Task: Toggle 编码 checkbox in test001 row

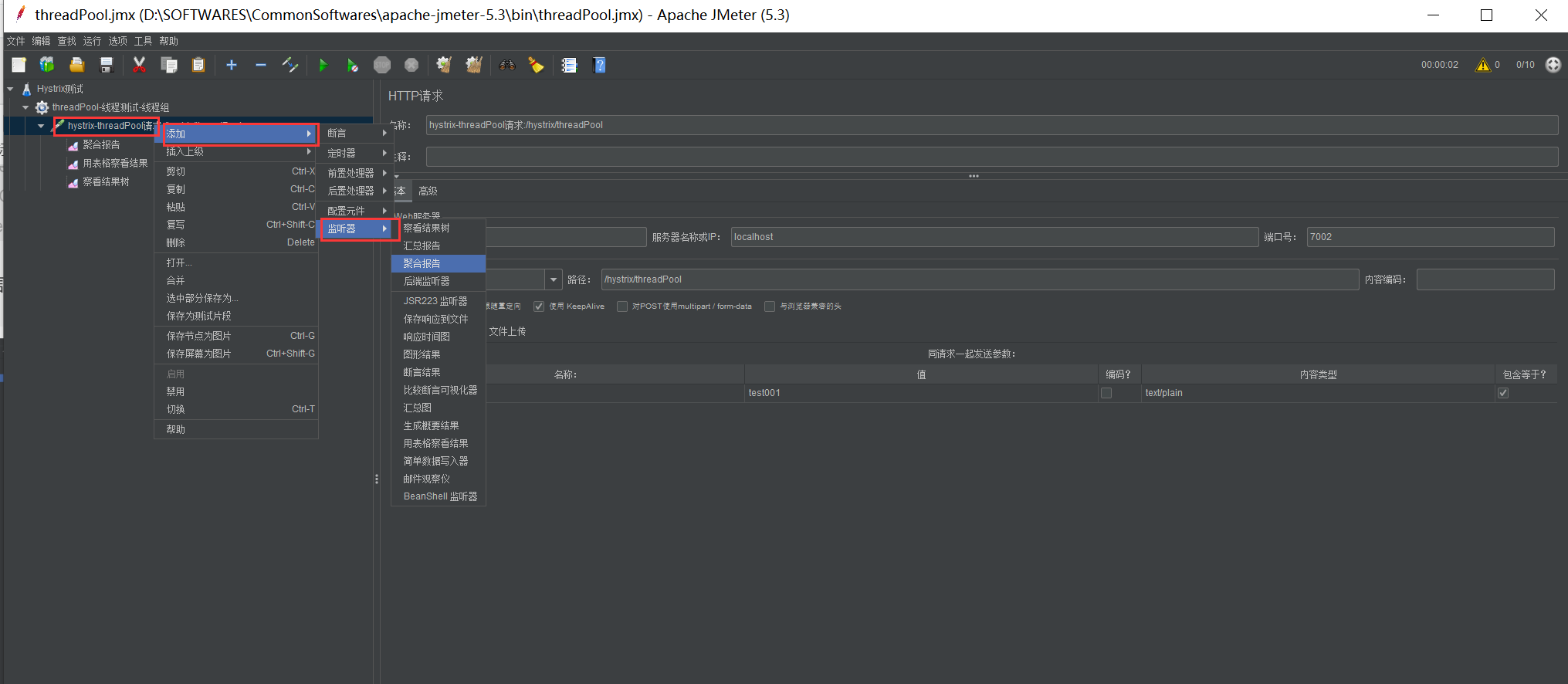Action: pos(1106,393)
